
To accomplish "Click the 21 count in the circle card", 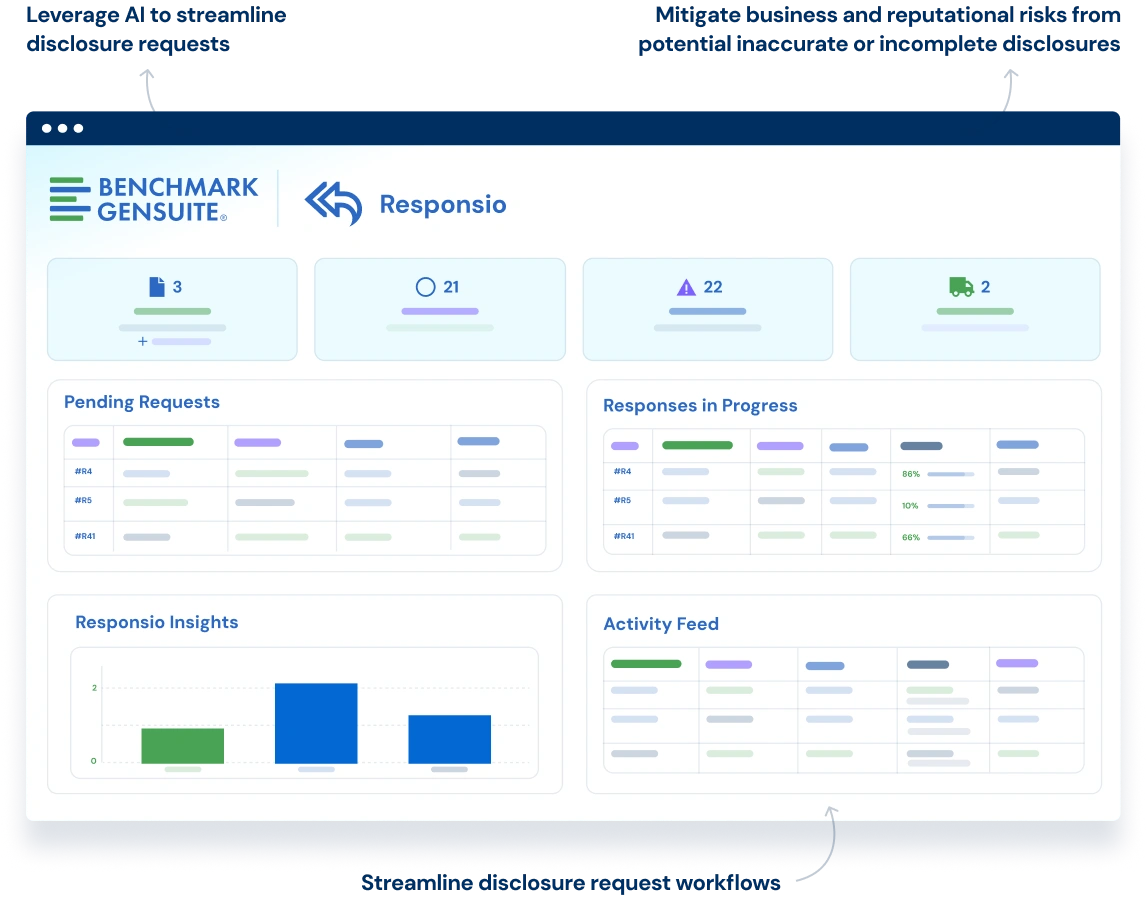I will [451, 287].
